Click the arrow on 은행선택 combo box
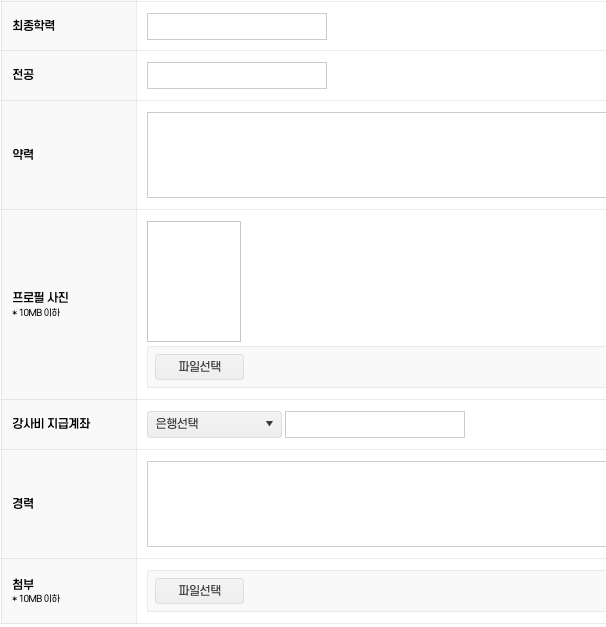Viewport: 606px width, 627px height. 269,424
